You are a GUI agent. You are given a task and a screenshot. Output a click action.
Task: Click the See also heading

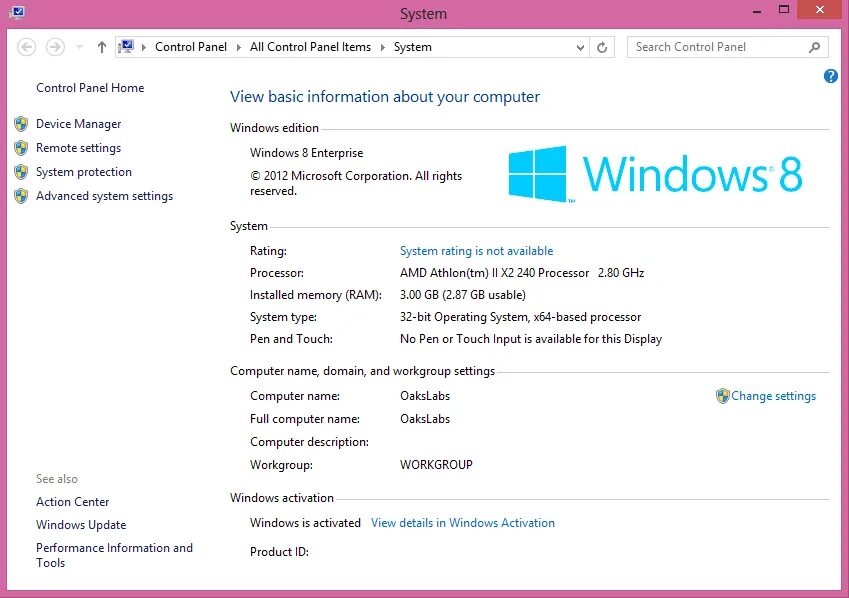[x=57, y=479]
